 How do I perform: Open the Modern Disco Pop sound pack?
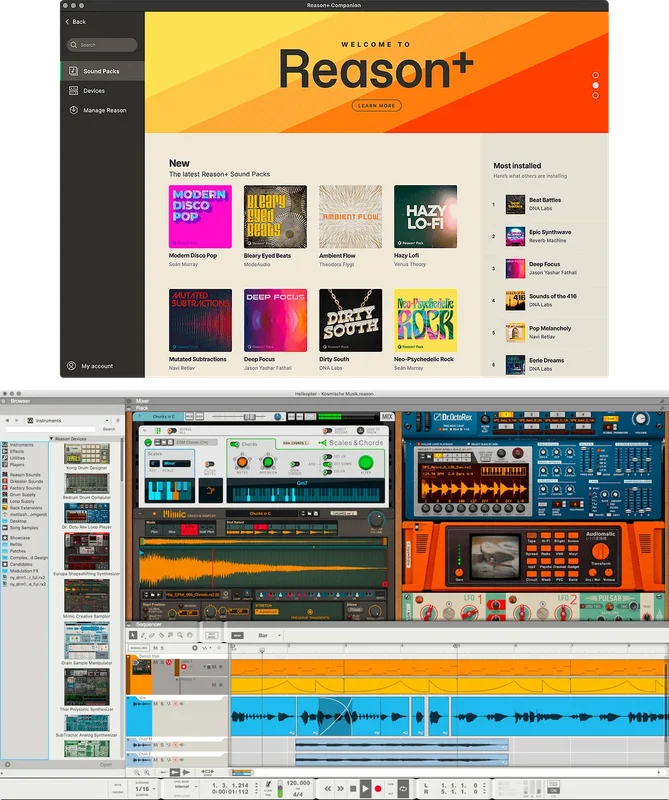pyautogui.click(x=200, y=216)
